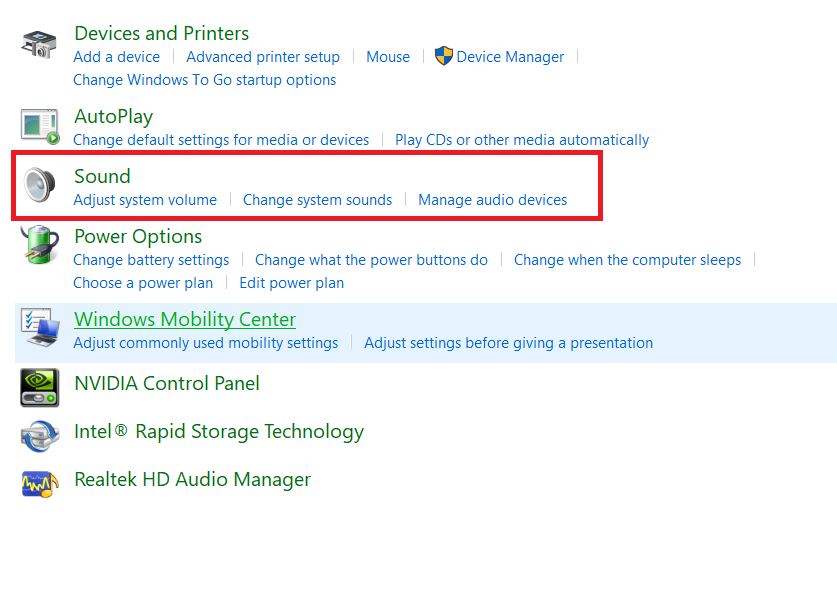The width and height of the screenshot is (837, 610).
Task: Open Realtek HD Audio Manager heading
Action: tap(192, 479)
